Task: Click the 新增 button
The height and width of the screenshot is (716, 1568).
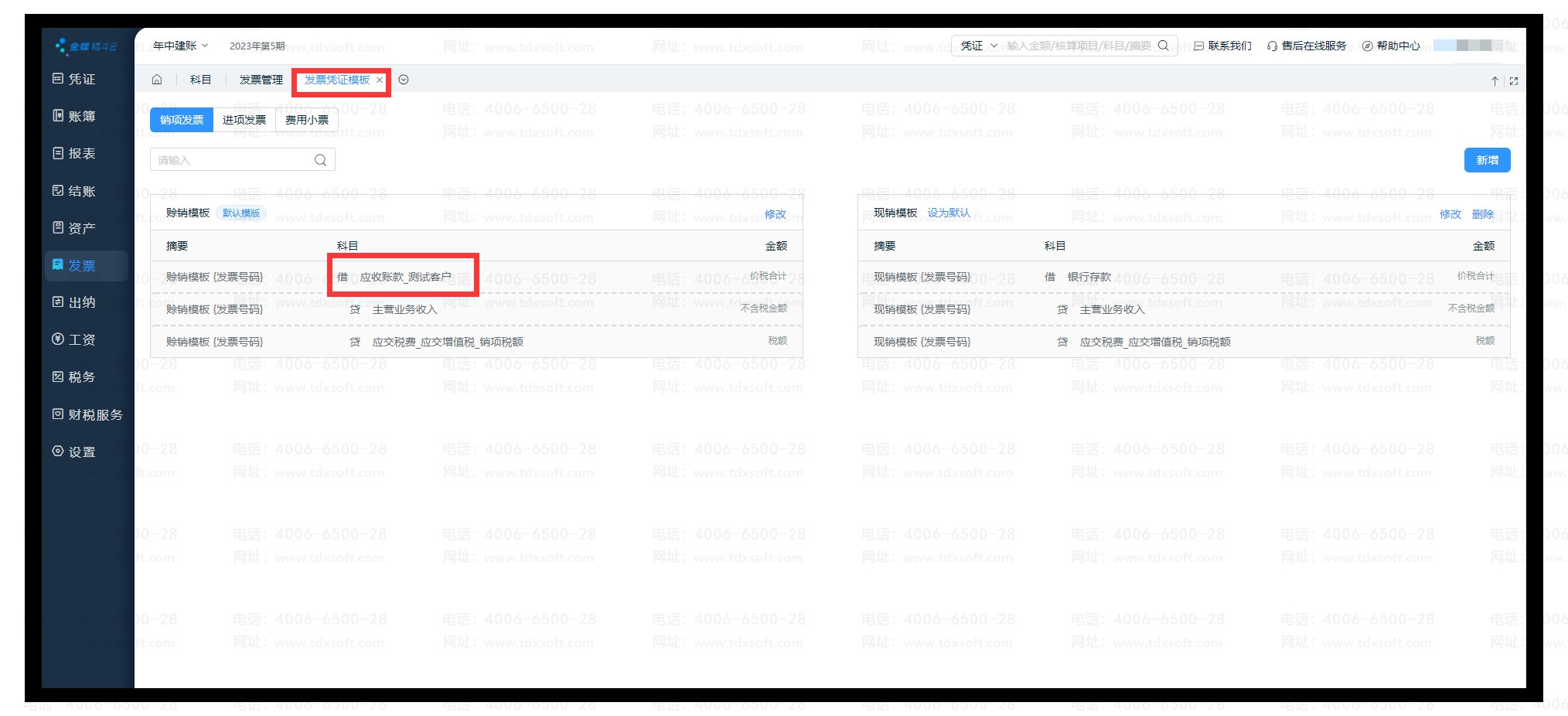Action: click(x=1487, y=160)
